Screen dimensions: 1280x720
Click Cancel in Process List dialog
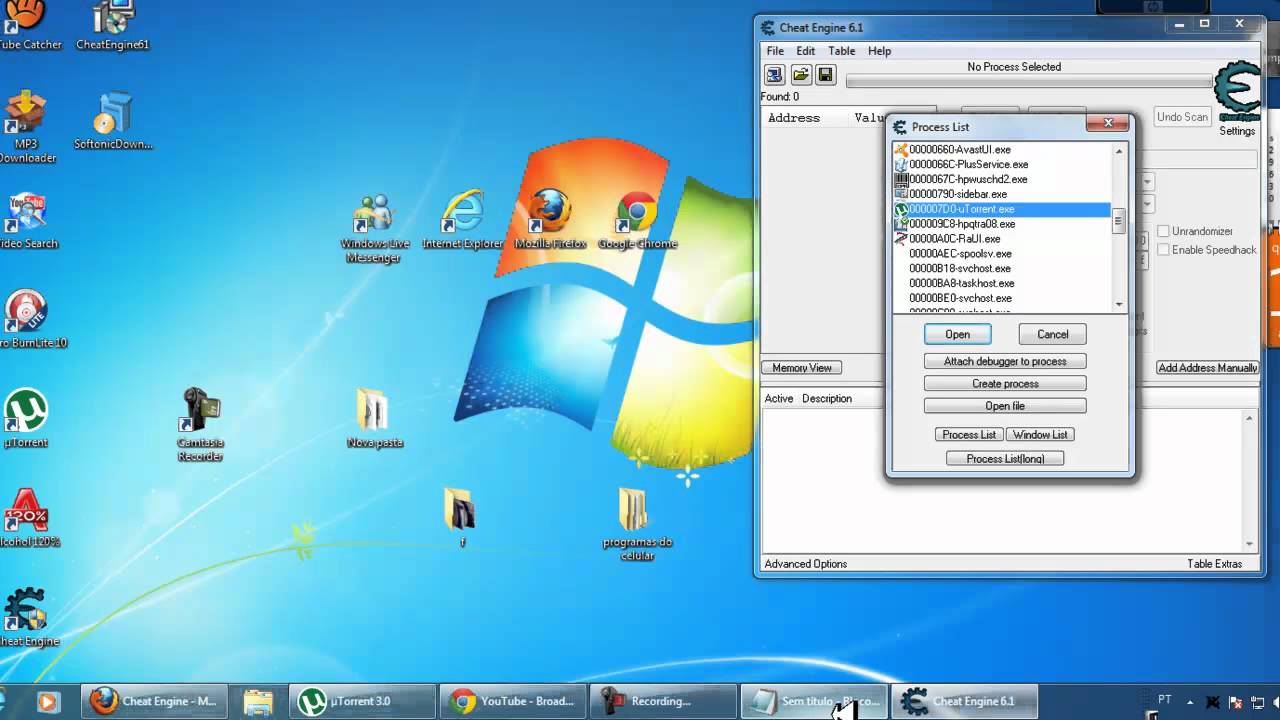1052,335
